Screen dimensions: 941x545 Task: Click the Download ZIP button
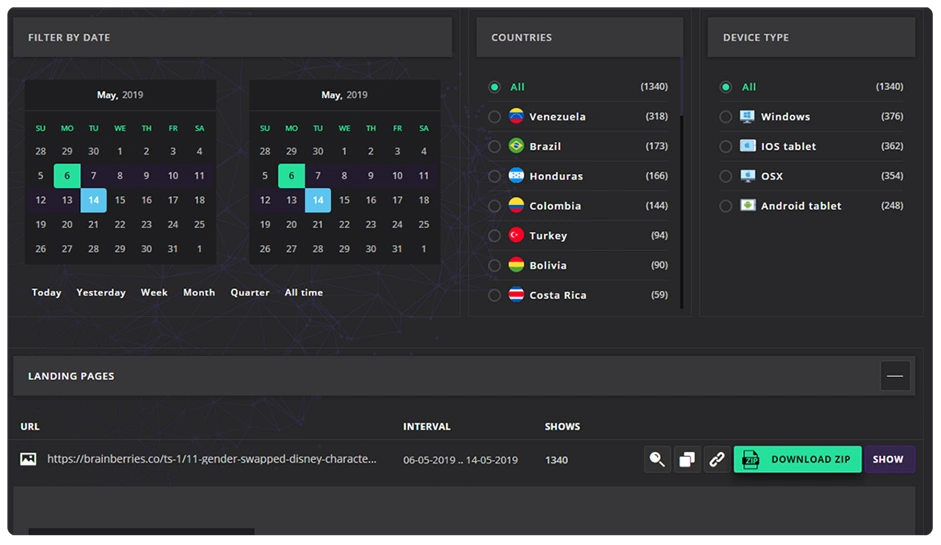point(797,460)
